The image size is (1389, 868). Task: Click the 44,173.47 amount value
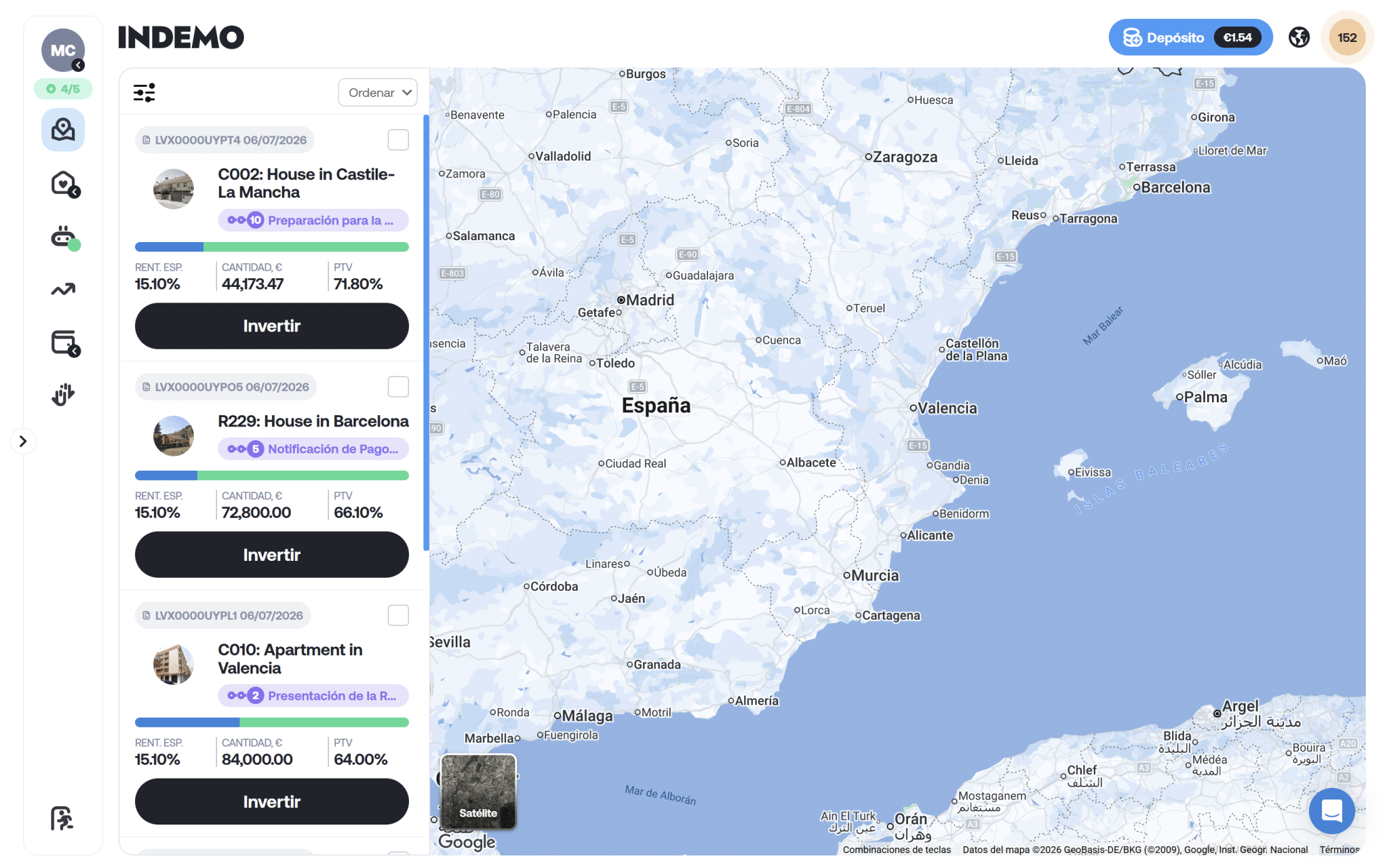pos(252,284)
